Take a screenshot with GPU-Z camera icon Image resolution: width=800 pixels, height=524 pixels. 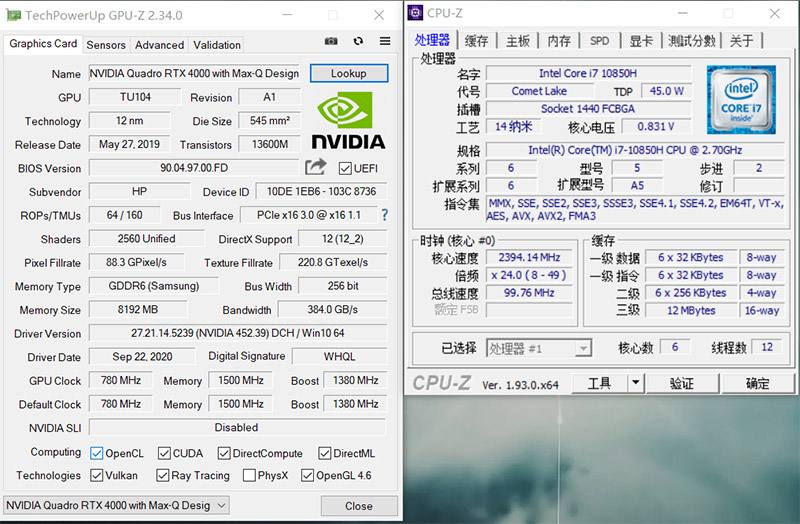coord(331,41)
